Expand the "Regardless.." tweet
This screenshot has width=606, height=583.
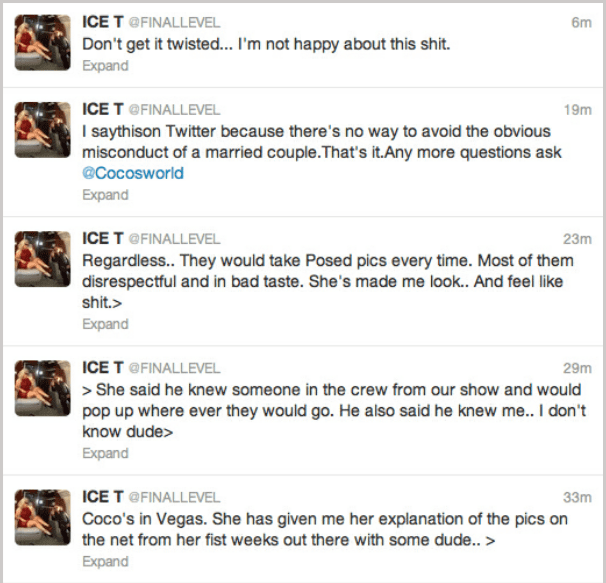tap(105, 324)
